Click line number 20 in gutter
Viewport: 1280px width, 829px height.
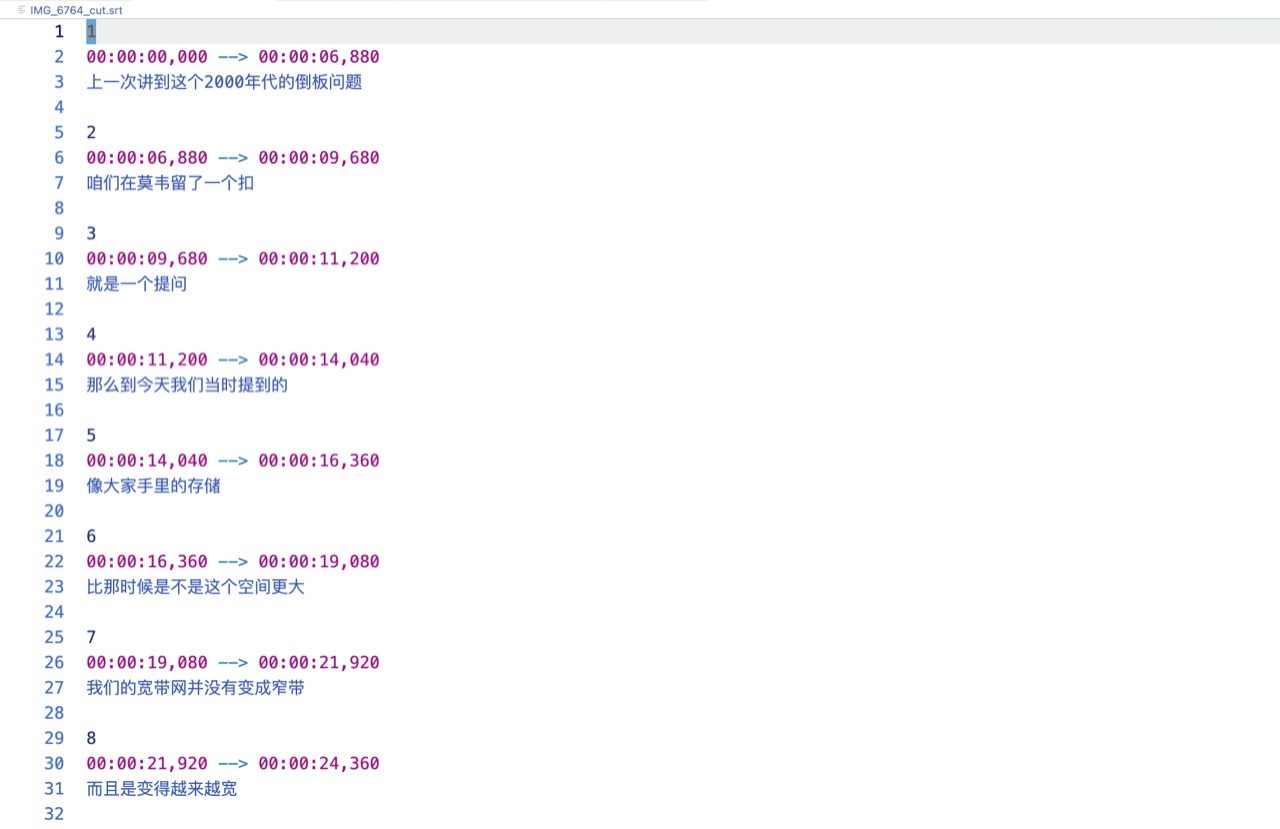pos(54,511)
